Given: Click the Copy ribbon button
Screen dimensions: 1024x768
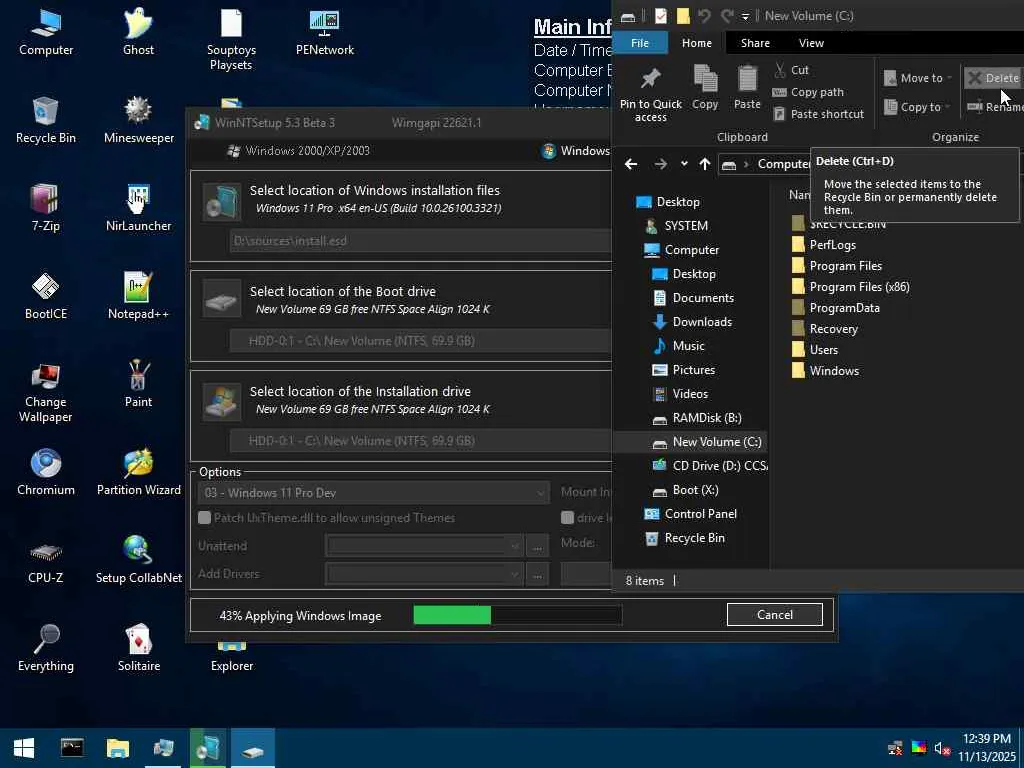Looking at the screenshot, I should click(705, 88).
